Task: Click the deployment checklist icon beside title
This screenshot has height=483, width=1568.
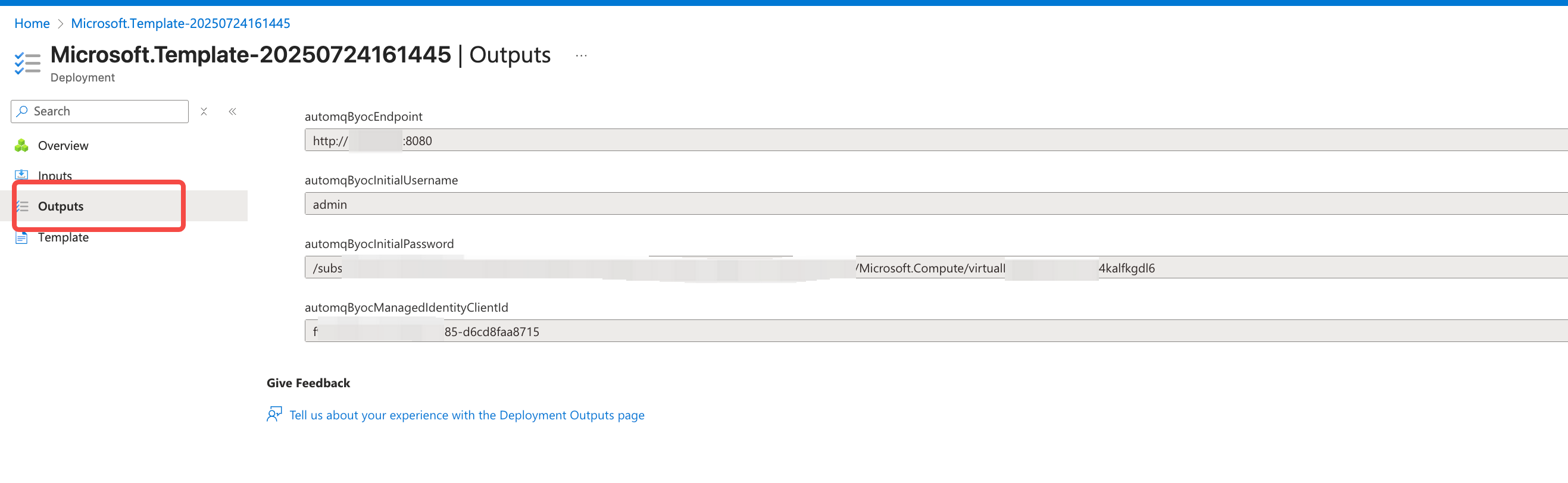Action: click(27, 63)
